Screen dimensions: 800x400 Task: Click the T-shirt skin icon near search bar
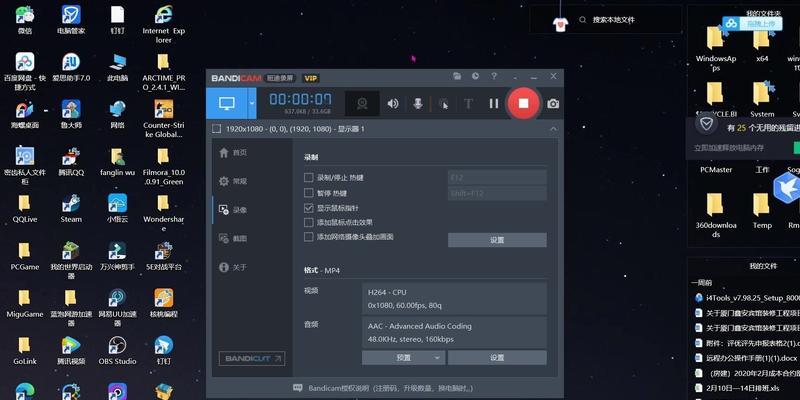point(560,24)
